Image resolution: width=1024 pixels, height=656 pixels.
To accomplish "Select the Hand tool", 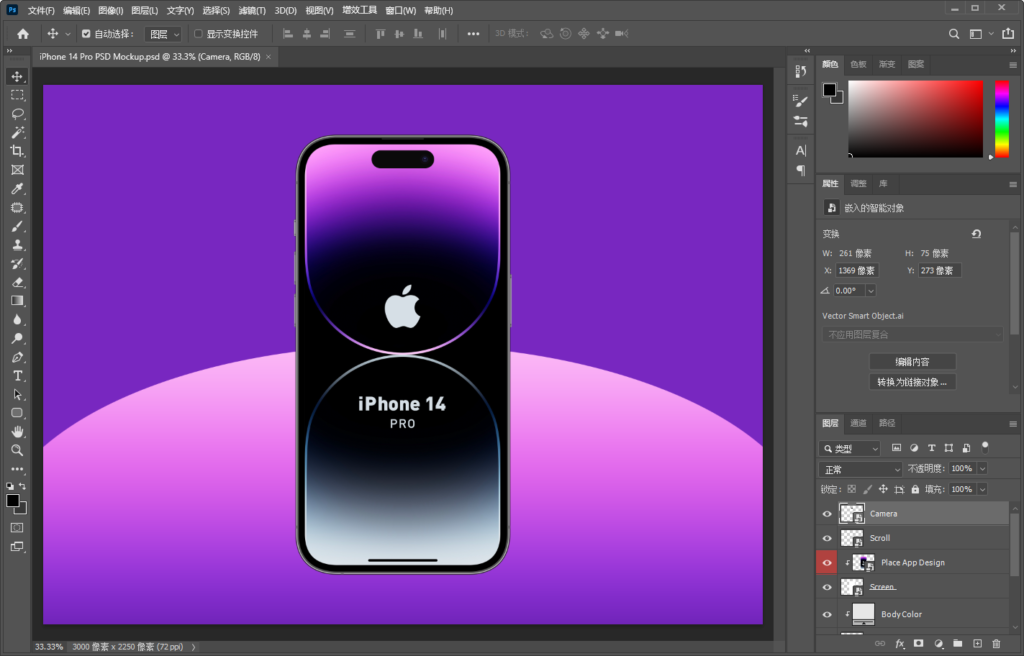I will pyautogui.click(x=17, y=431).
